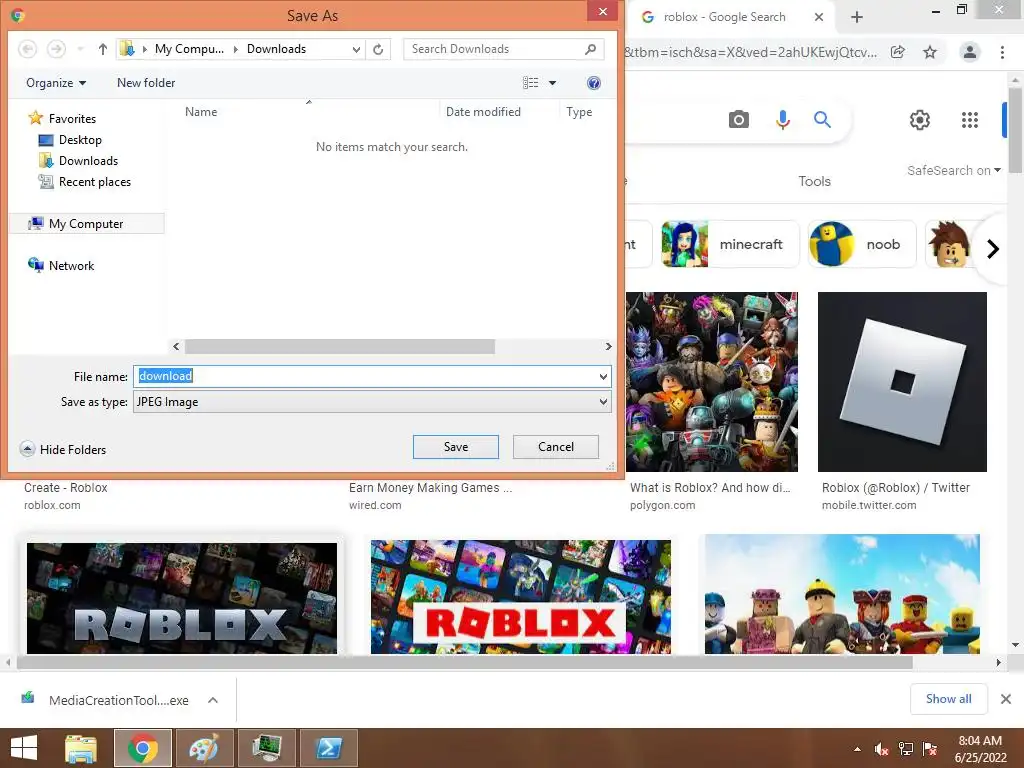1024x768 pixels.
Task: Select the roblox - Google Search tab
Action: [x=725, y=17]
